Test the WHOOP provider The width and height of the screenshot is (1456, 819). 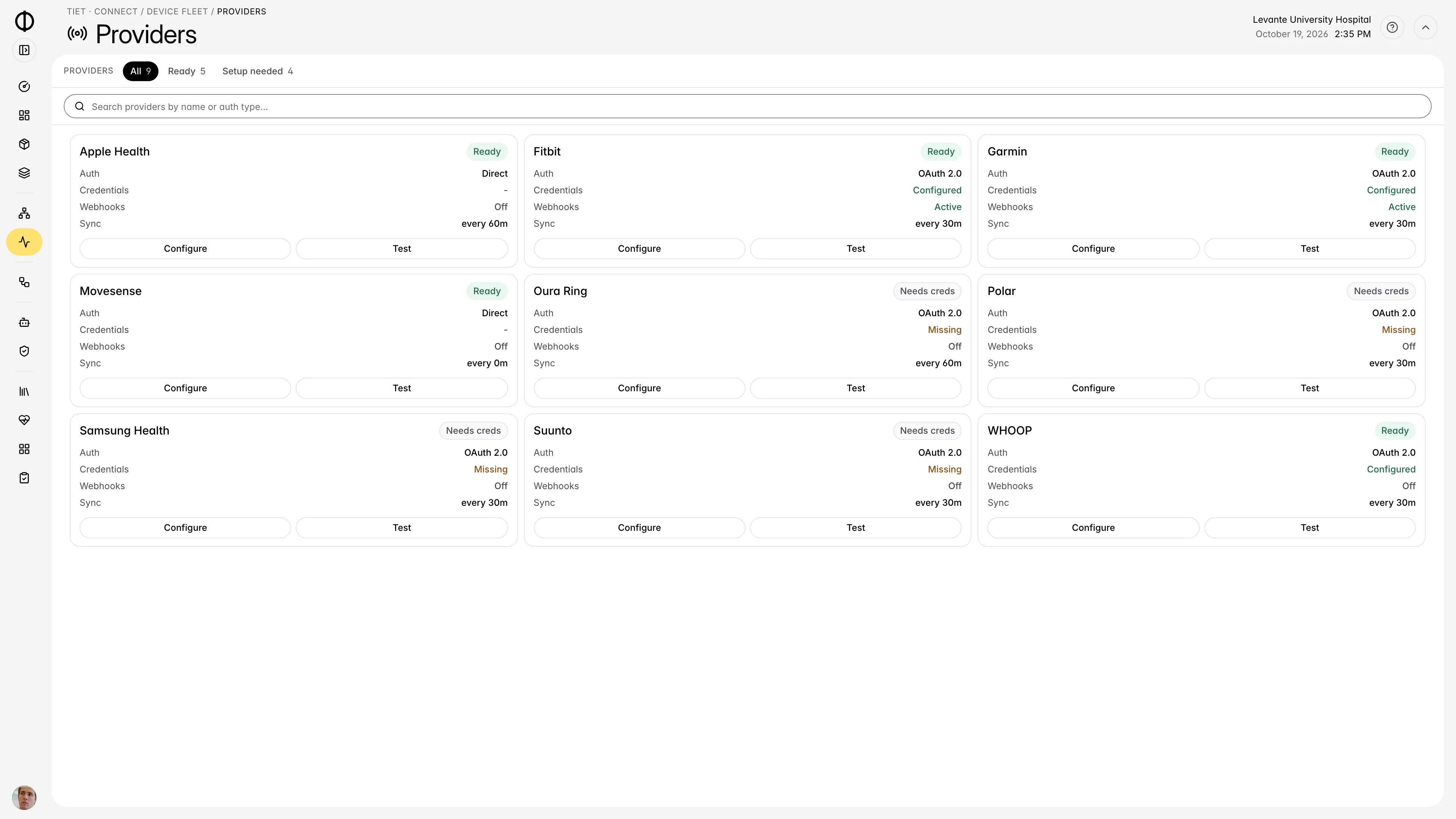click(1310, 528)
